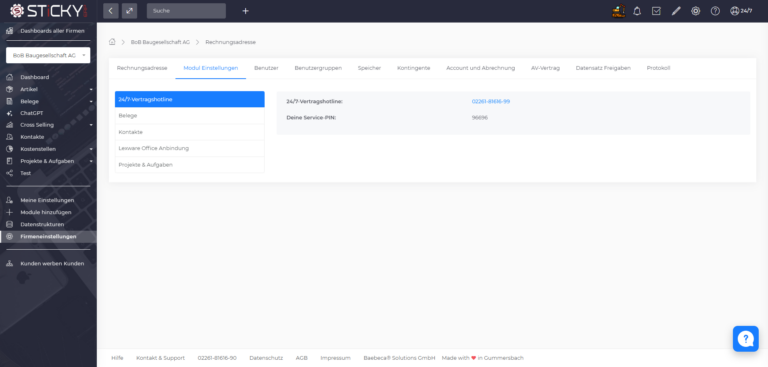Viewport: 768px width, 367px height.
Task: Click the pencil edit icon in header
Action: pos(676,11)
